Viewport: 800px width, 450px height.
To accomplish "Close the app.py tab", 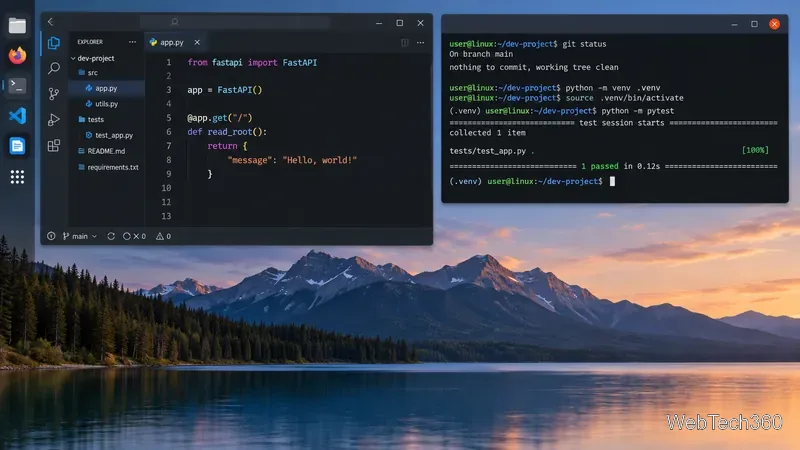I will tap(197, 42).
